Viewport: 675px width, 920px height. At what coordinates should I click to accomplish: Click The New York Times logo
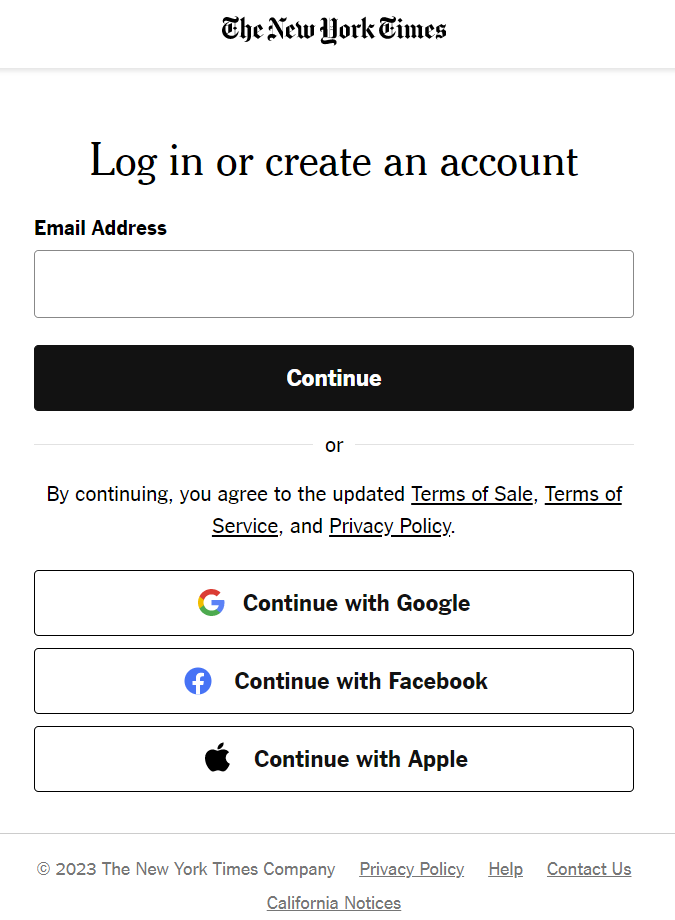pos(334,29)
